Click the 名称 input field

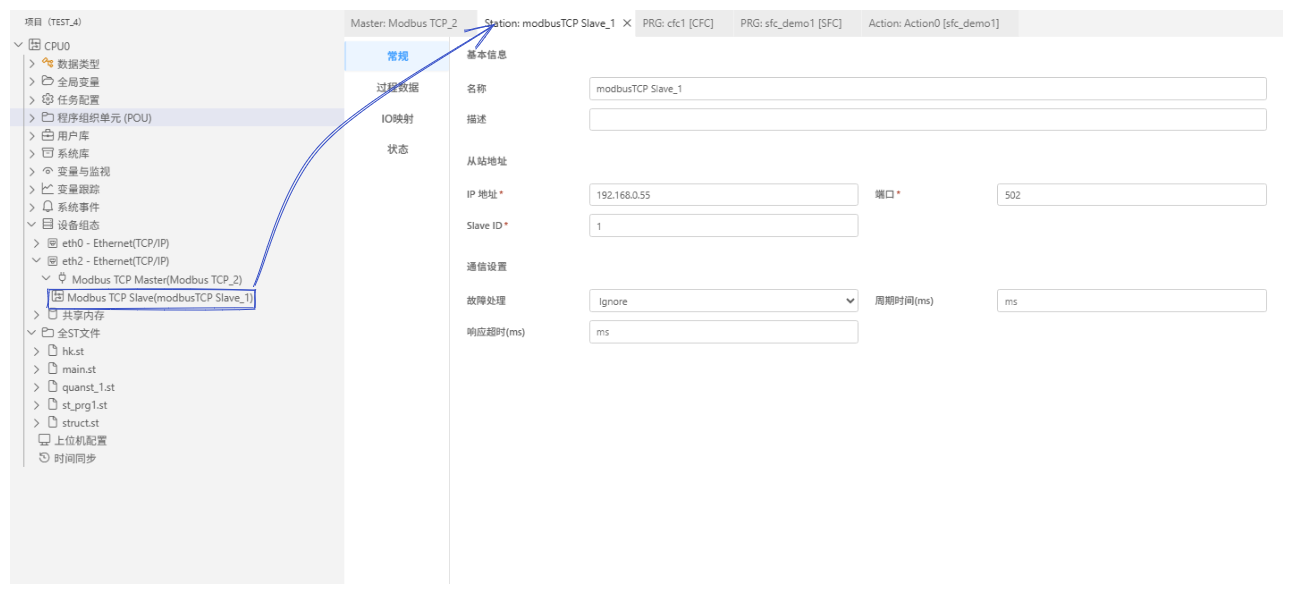tap(928, 89)
